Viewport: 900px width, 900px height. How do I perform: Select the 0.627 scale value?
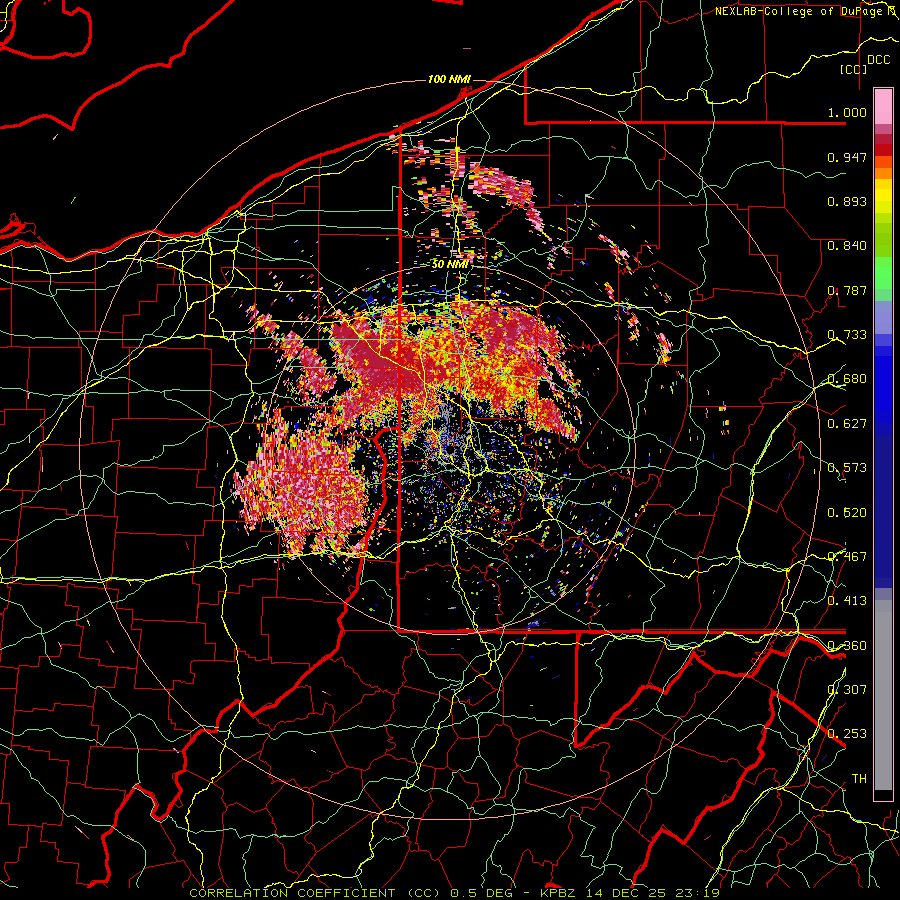pyautogui.click(x=847, y=424)
